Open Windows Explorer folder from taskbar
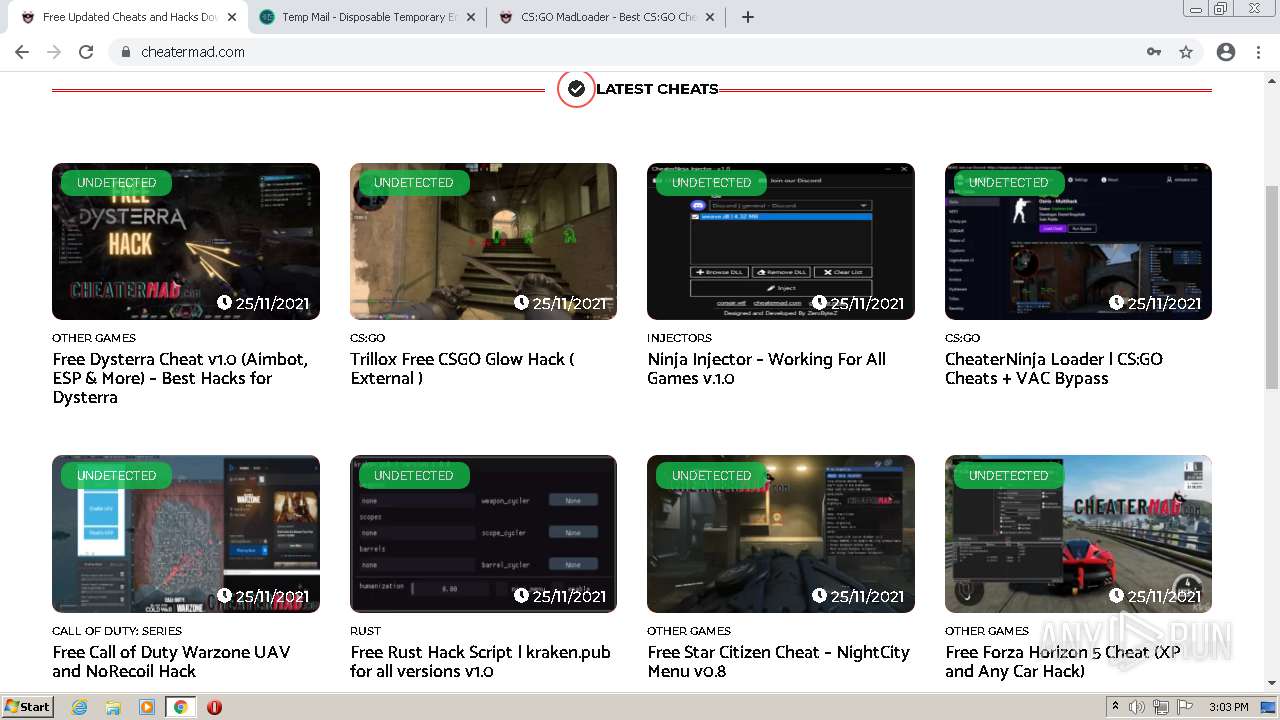The height and width of the screenshot is (720, 1280). pyautogui.click(x=113, y=707)
